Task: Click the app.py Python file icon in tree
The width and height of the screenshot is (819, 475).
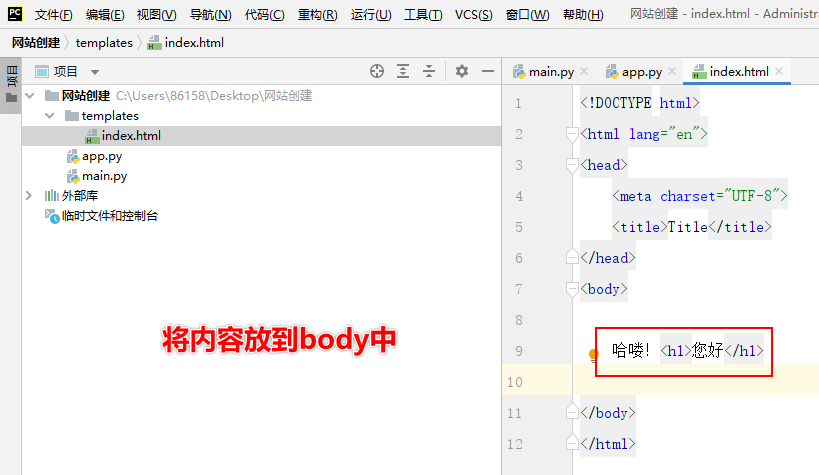Action: tap(73, 156)
